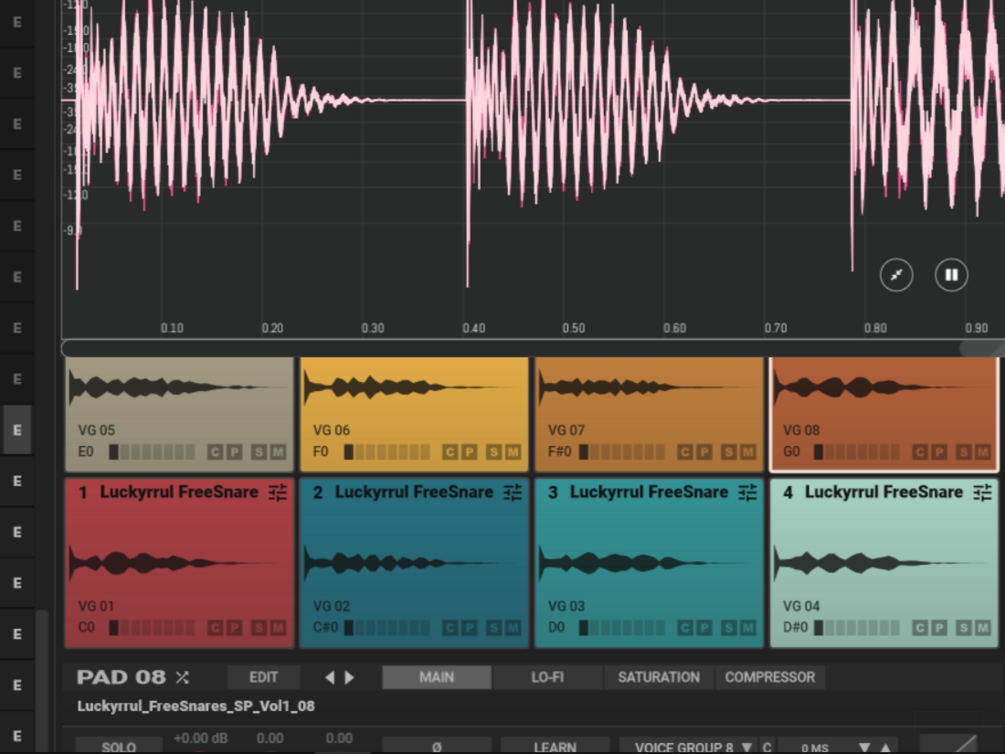The height and width of the screenshot is (754, 1005).
Task: Solo pad VG 04 with its S button
Action: point(963,628)
